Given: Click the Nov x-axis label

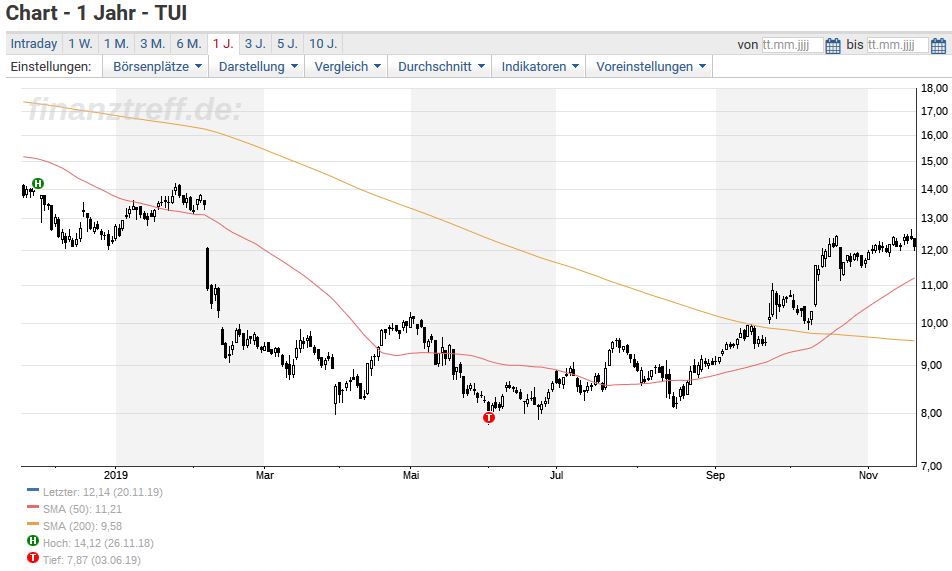Looking at the screenshot, I should [868, 476].
